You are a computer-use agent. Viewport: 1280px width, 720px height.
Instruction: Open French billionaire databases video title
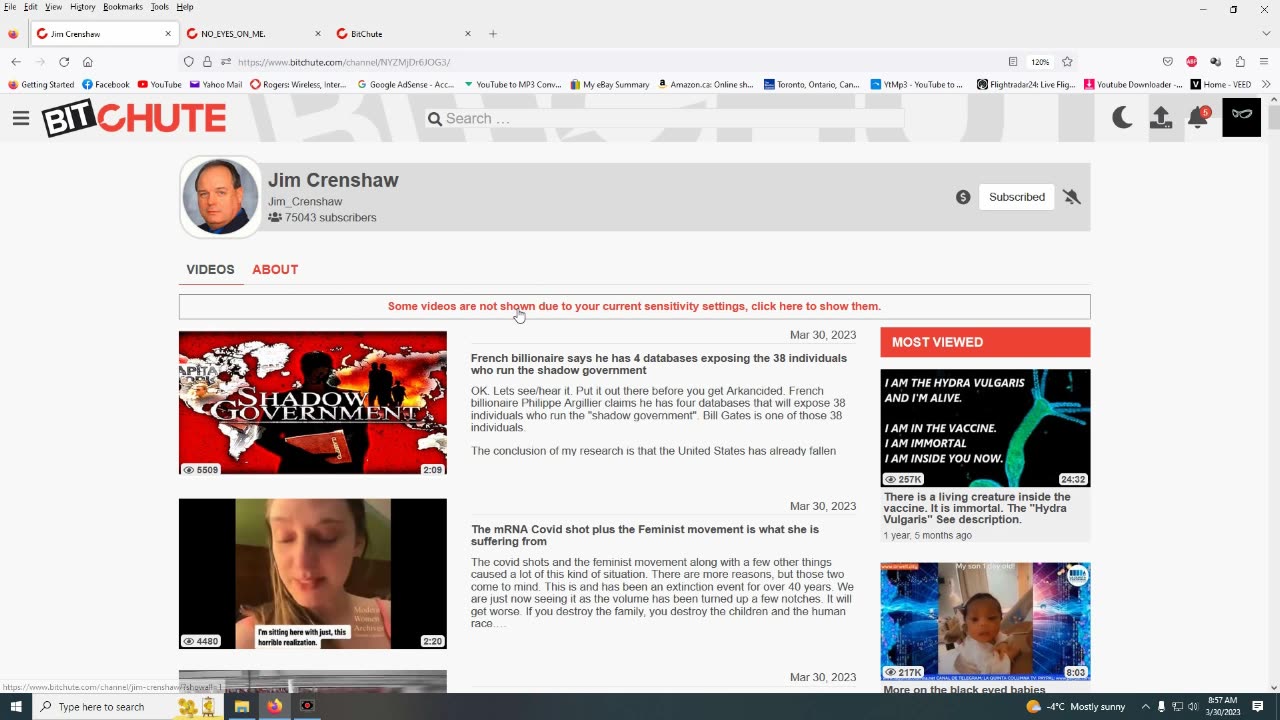point(658,364)
